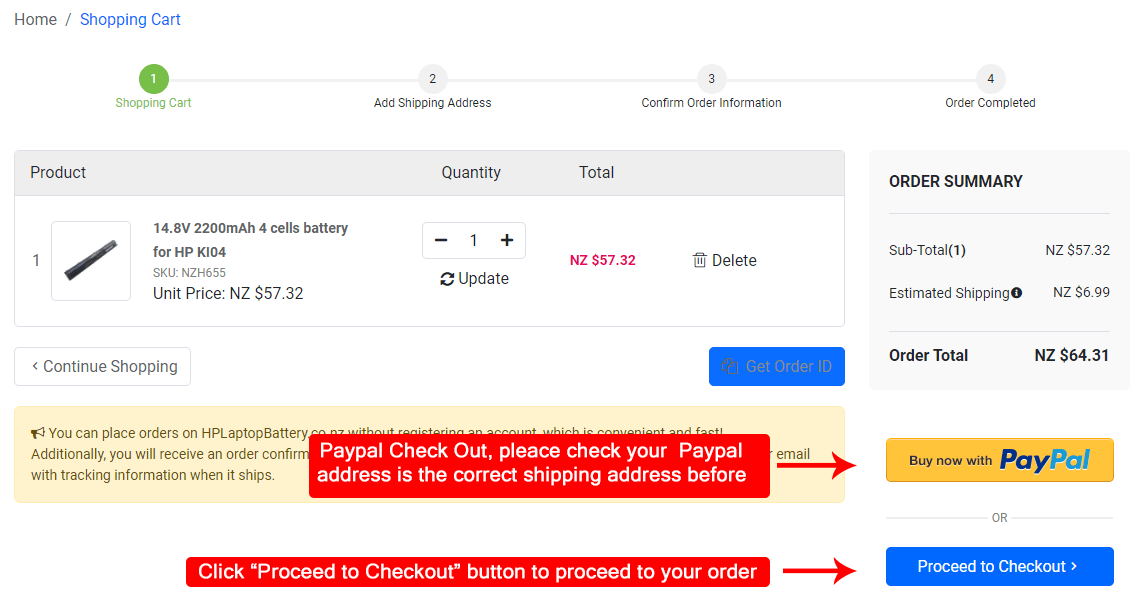1141x604 pixels.
Task: Click the quantity input field
Action: [x=474, y=240]
